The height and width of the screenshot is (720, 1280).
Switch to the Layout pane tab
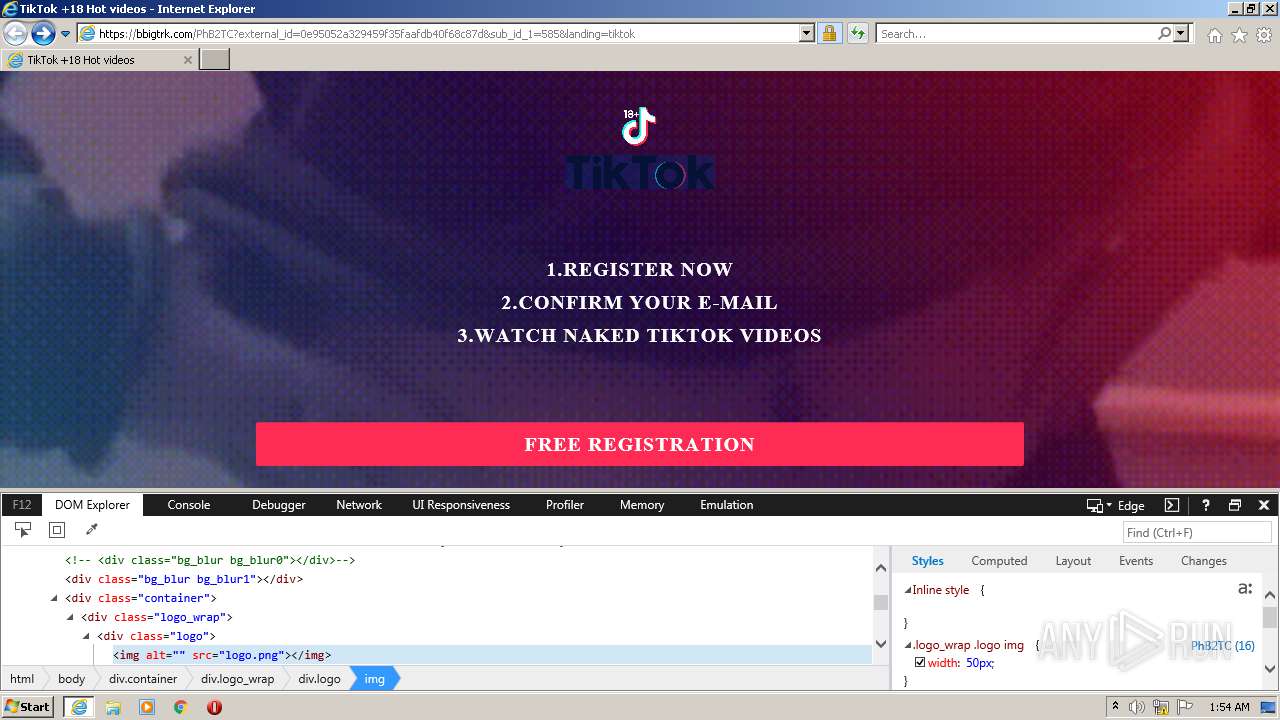pyautogui.click(x=1073, y=561)
